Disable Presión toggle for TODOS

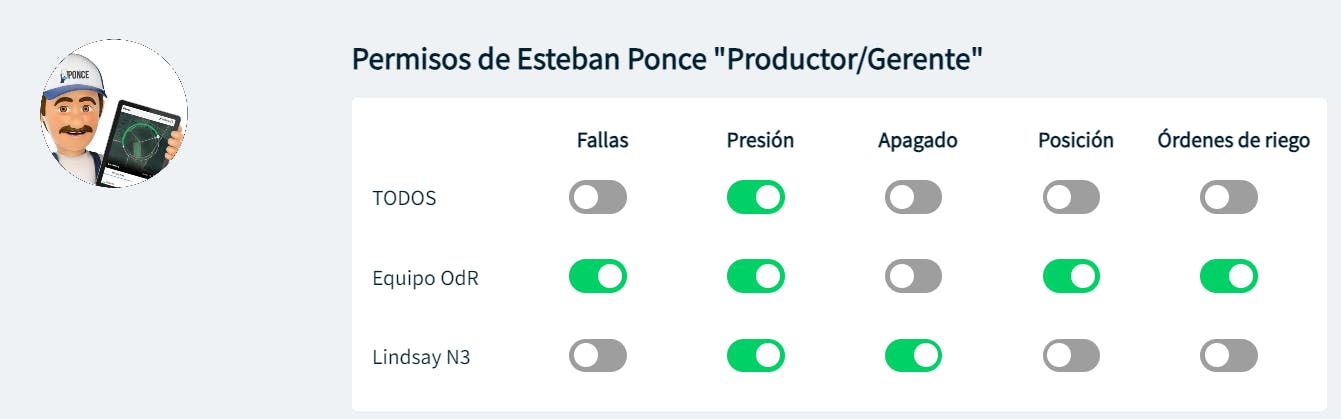755,197
